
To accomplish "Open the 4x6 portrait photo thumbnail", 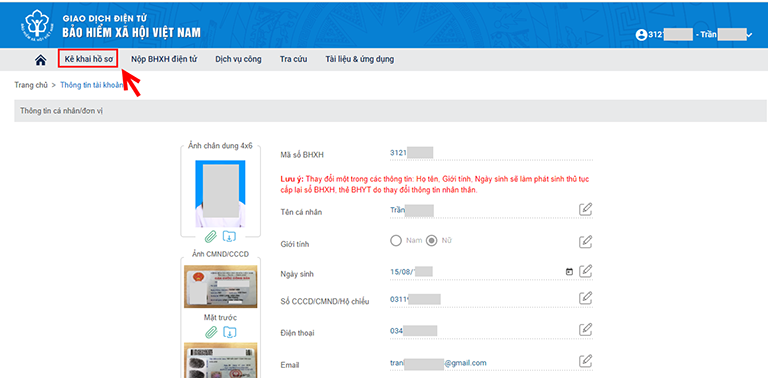I will coord(220,194).
